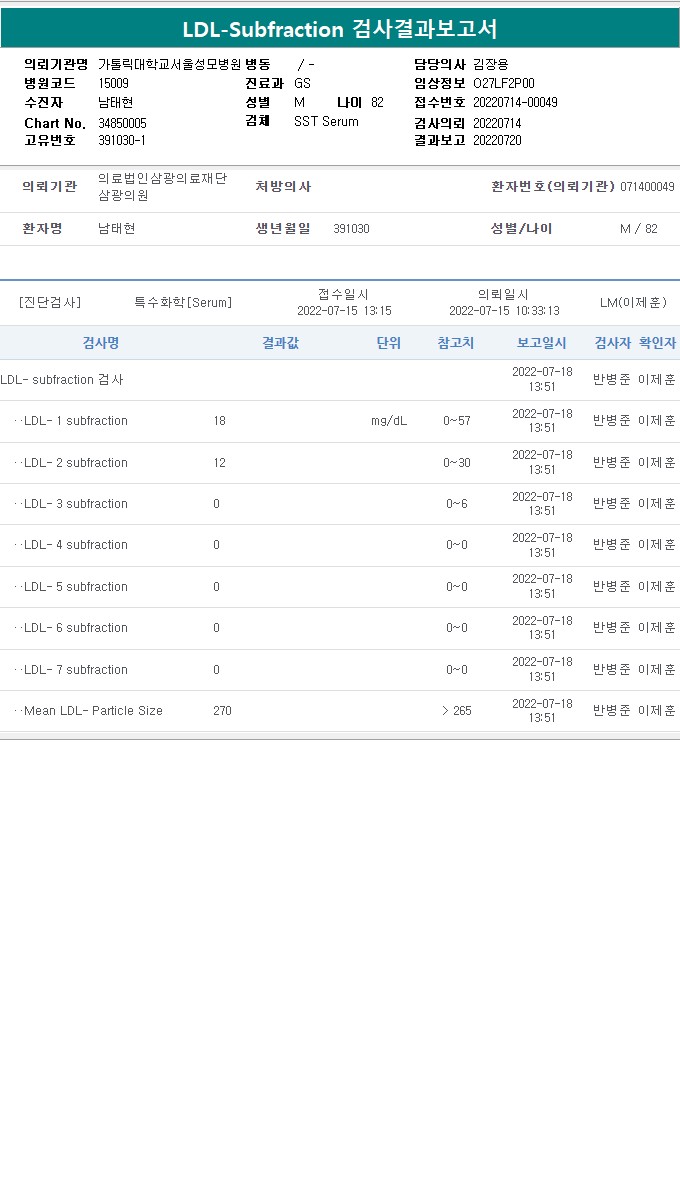
Task: Click 임상정보 value O27LF2P00
Action: (x=504, y=83)
